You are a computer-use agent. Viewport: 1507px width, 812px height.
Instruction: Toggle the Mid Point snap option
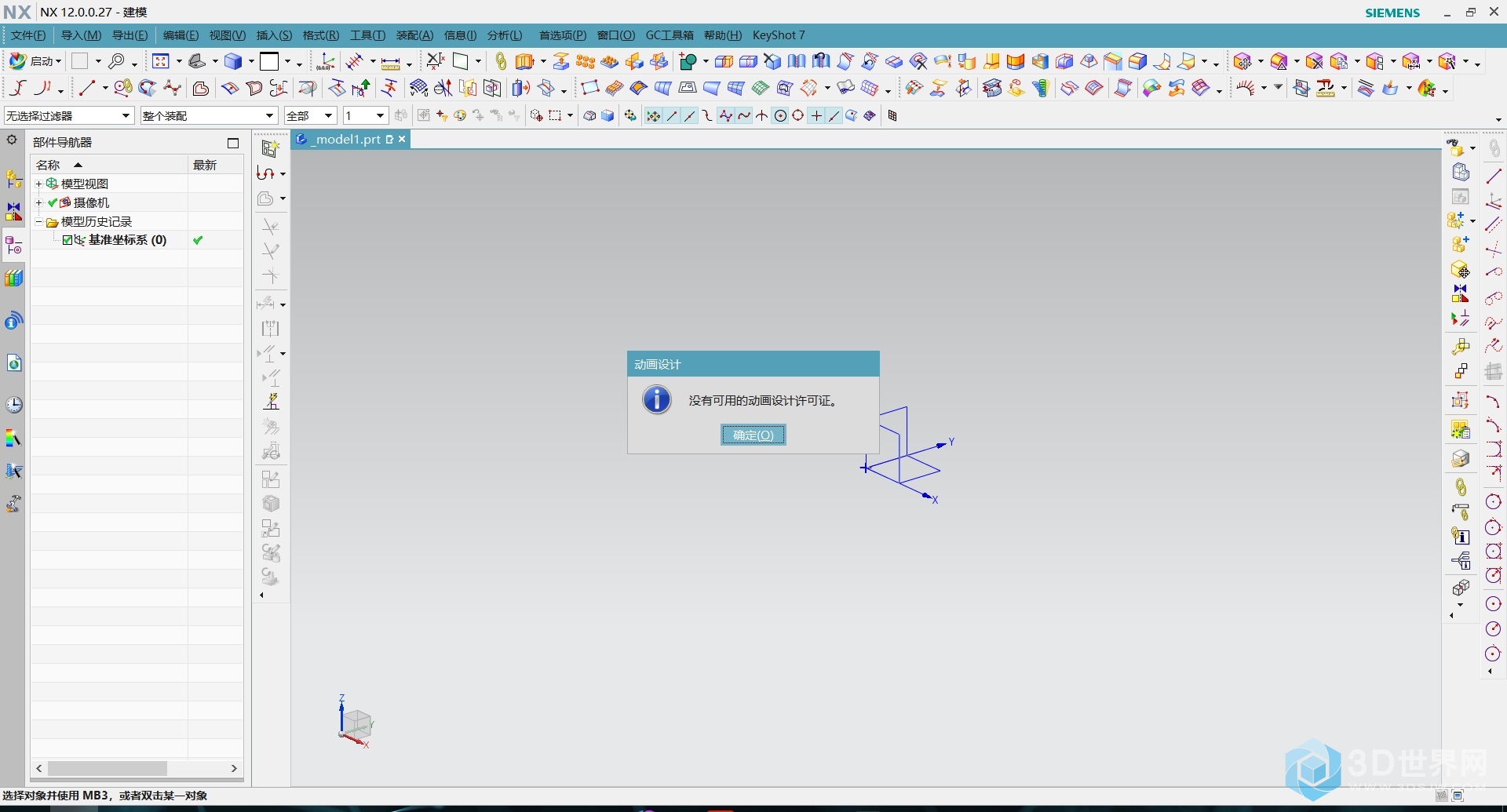(x=690, y=116)
